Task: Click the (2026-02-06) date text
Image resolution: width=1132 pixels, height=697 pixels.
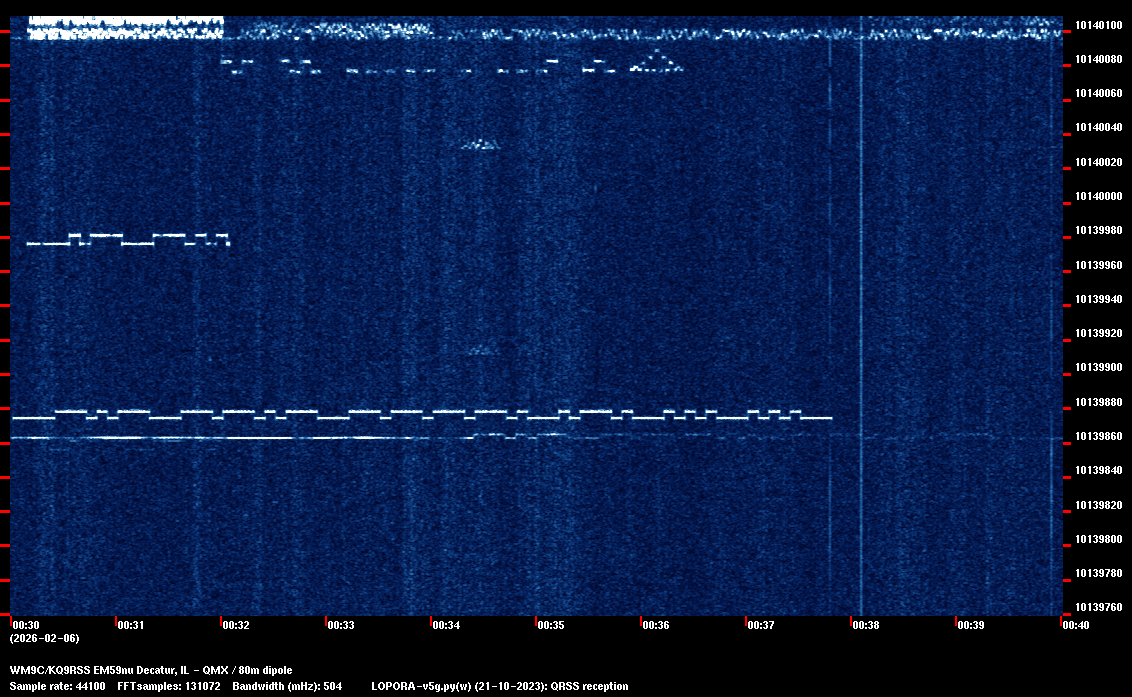Action: pyautogui.click(x=44, y=638)
